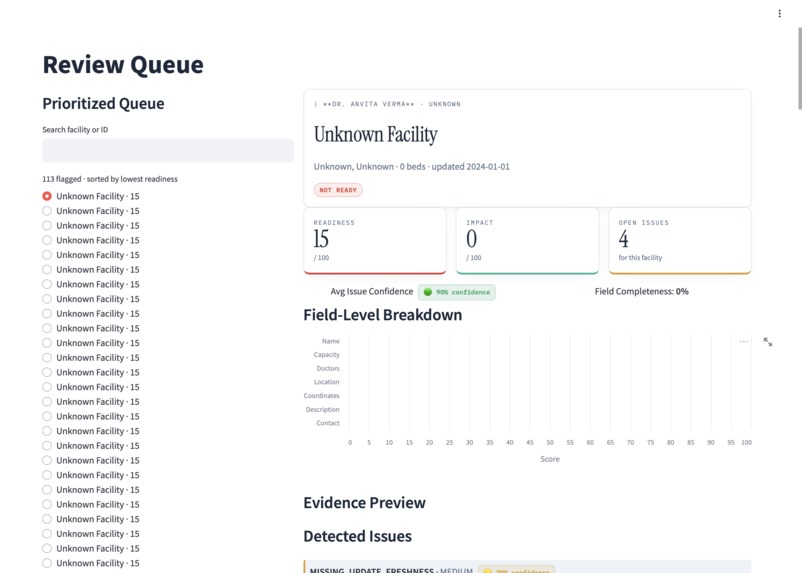Select the currently checked Unknown Facility radio

tap(47, 196)
